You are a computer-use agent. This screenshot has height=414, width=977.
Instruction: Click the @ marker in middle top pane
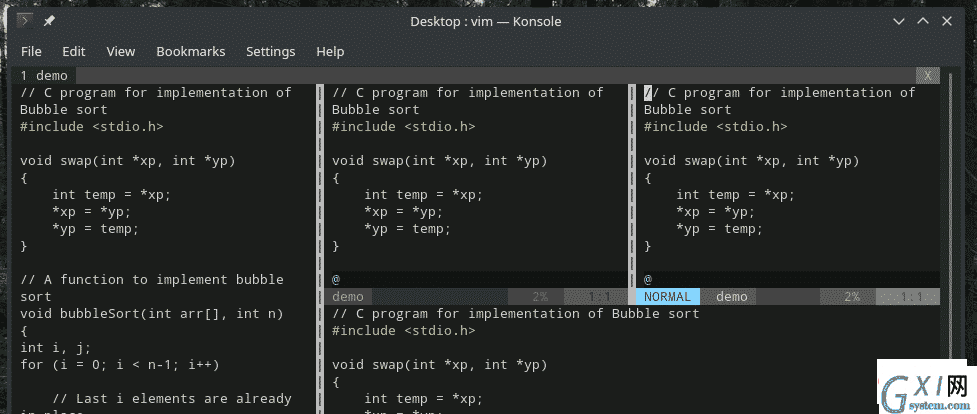click(336, 280)
